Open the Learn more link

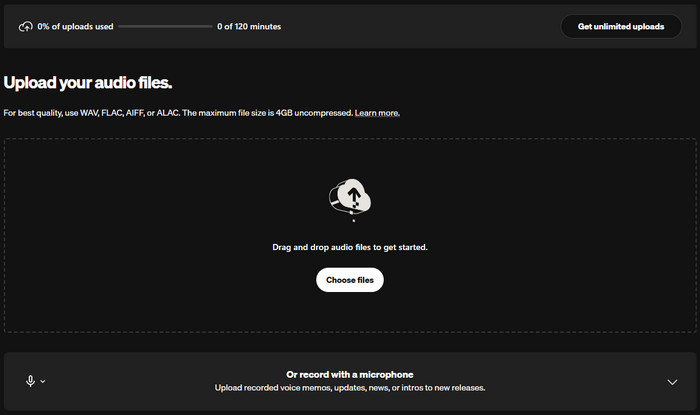377,113
